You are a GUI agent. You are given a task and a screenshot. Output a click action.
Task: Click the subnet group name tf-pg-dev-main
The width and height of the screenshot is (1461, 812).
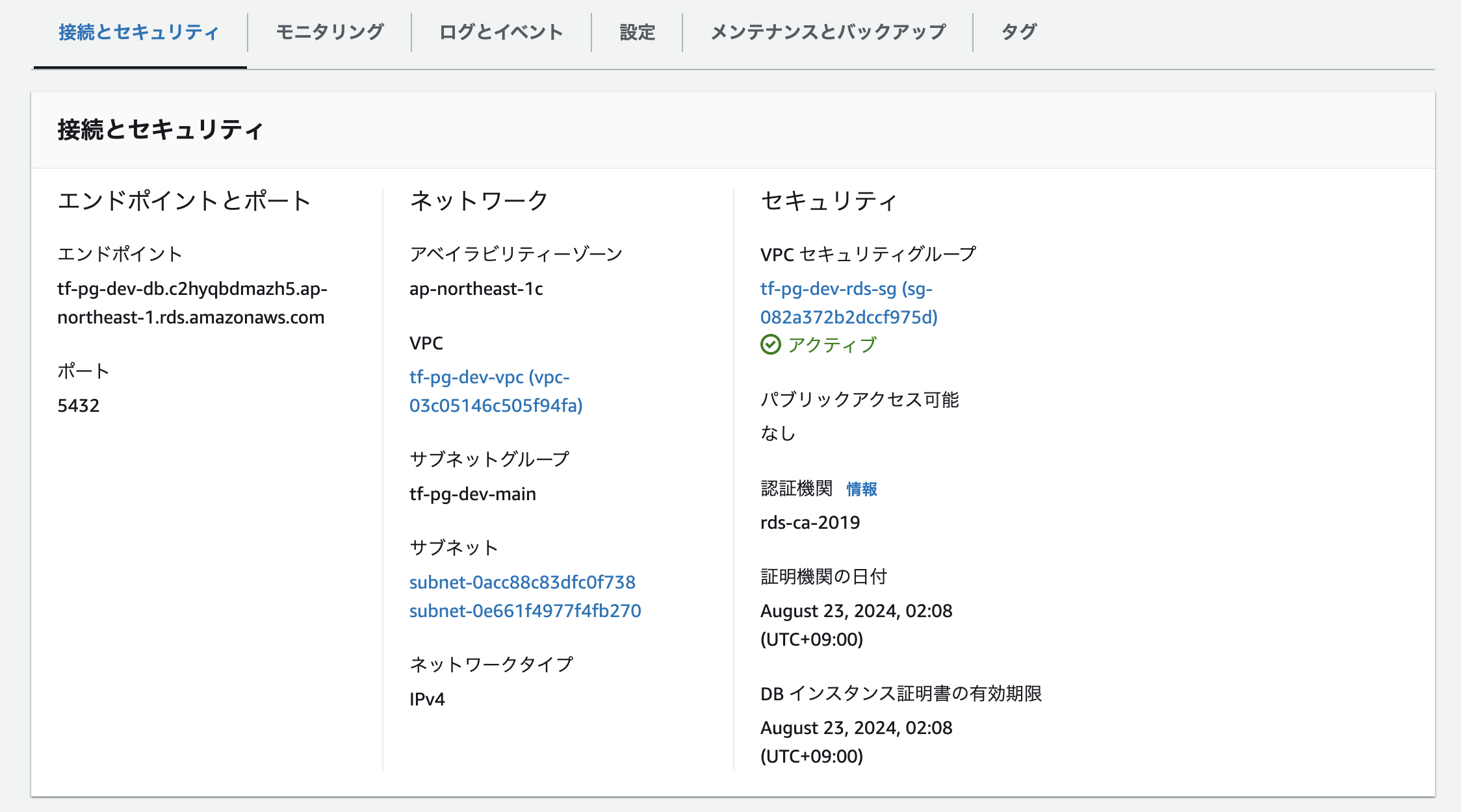pos(472,494)
